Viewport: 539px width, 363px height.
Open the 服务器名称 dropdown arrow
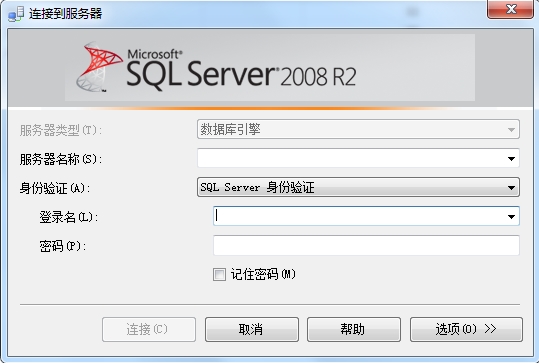click(x=511, y=158)
